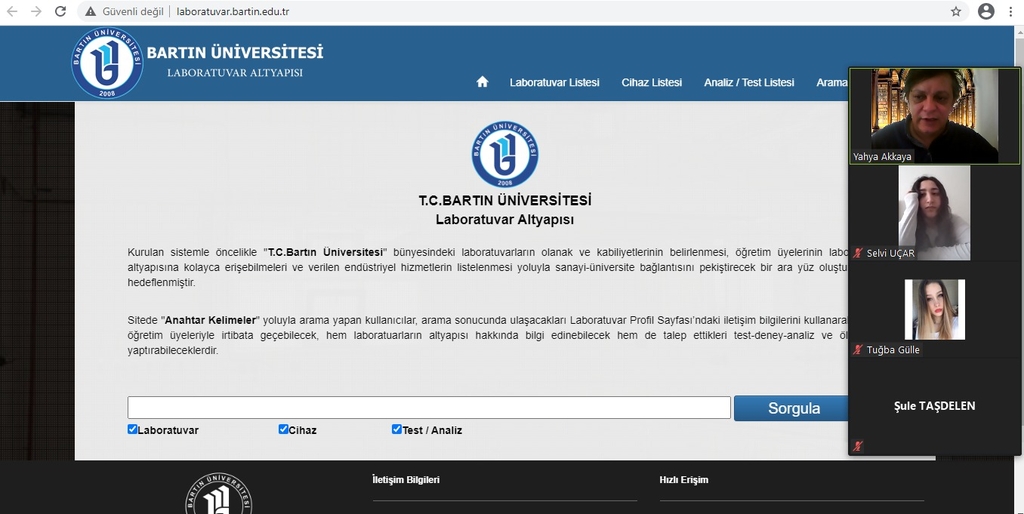Click the BARTIN ÜNİVERSİTESİ header title
This screenshot has height=514, width=1024.
[x=234, y=52]
